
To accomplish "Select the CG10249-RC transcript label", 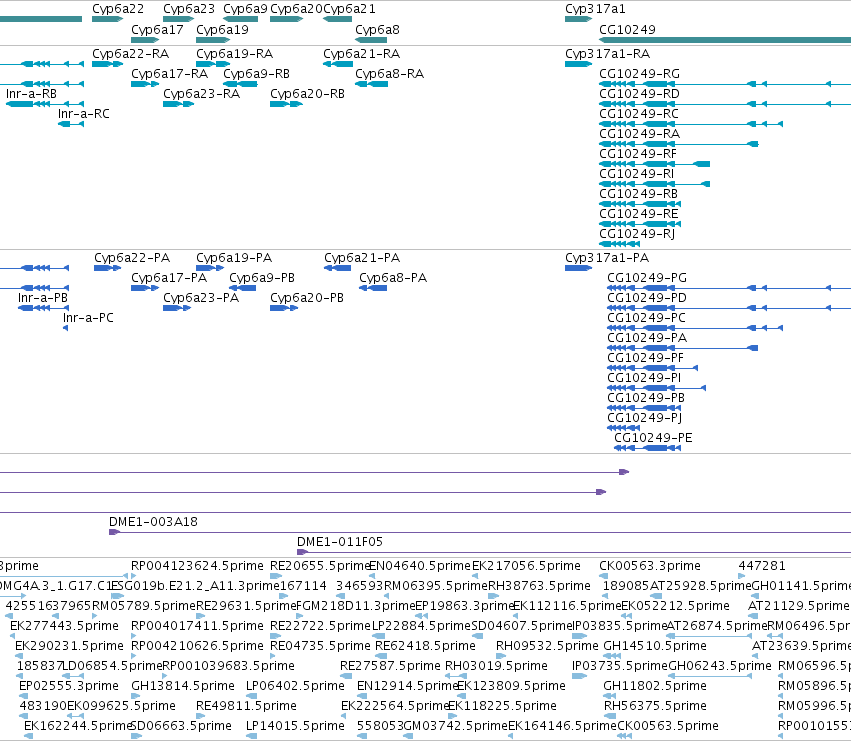I will tap(639, 113).
